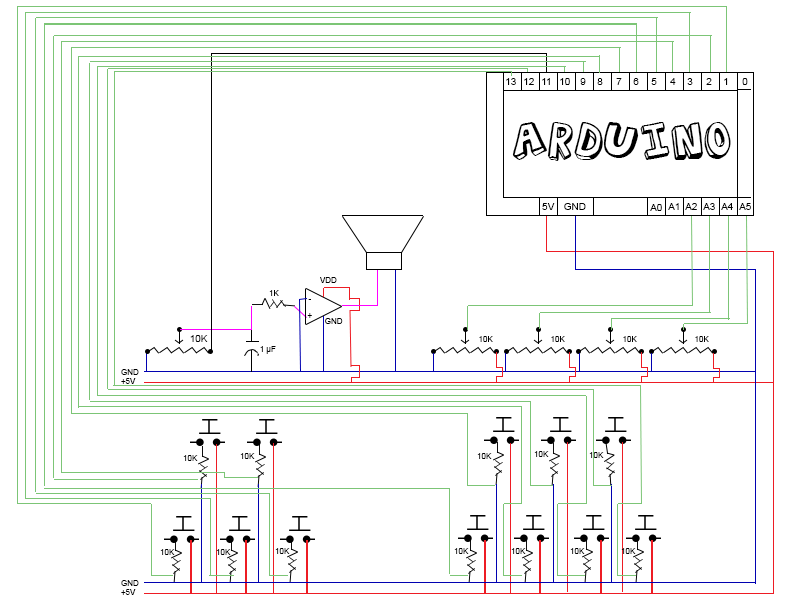Image resolution: width=792 pixels, height=612 pixels.
Task: Click the VDD label above the op-amp
Action: pos(328,280)
